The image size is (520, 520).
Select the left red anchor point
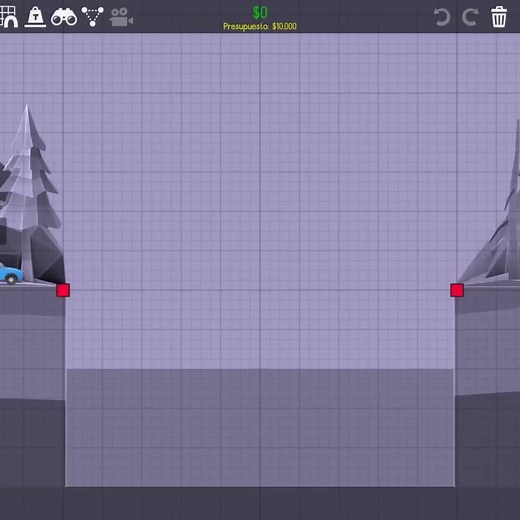click(x=63, y=290)
